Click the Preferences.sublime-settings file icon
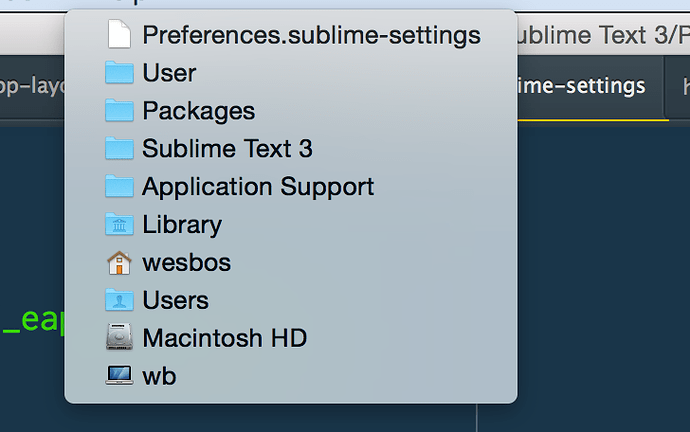690x432 pixels. point(119,34)
